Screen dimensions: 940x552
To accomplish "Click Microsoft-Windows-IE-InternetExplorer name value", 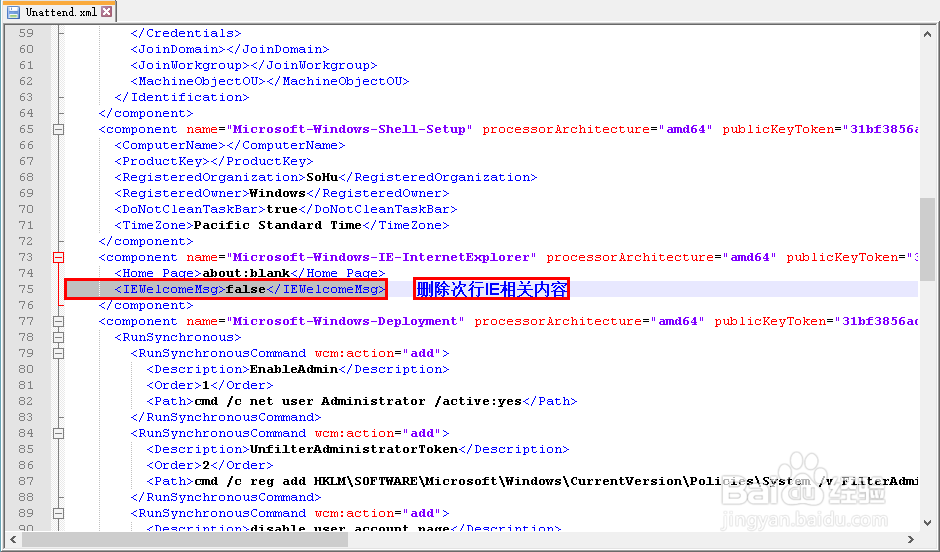I will pos(381,258).
